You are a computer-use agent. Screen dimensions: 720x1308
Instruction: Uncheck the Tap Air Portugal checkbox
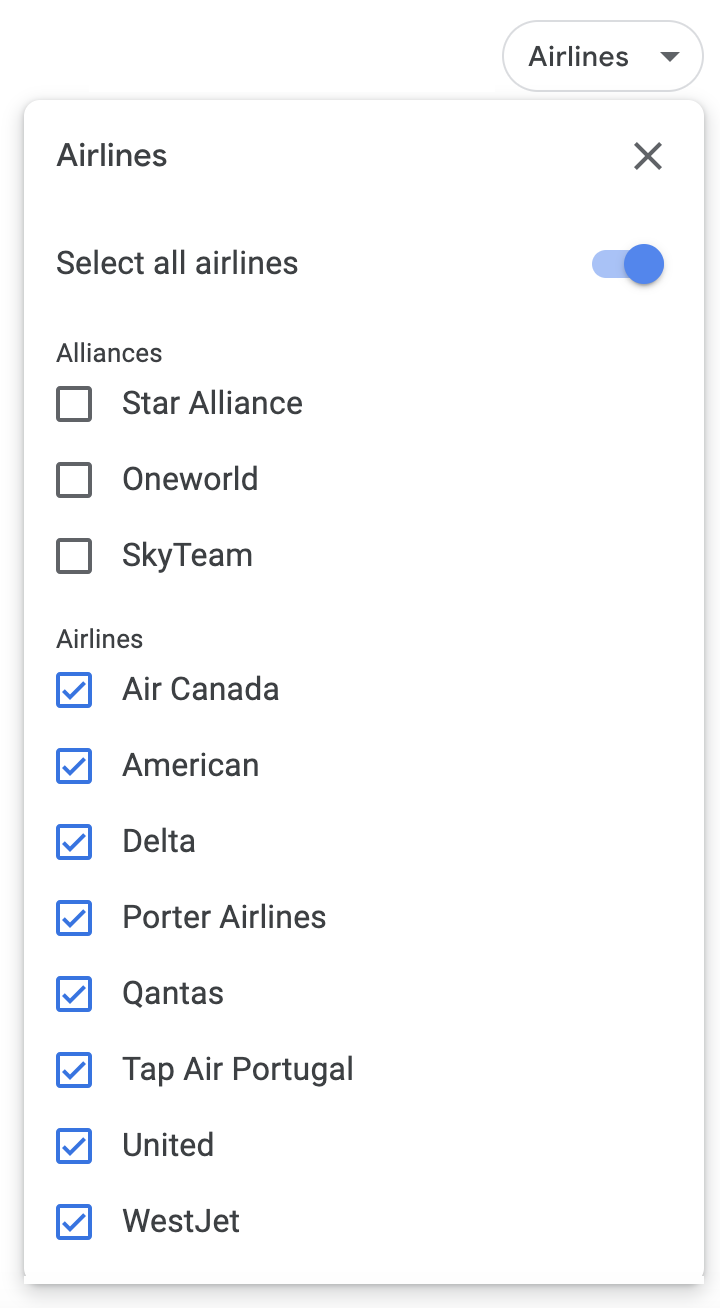74,1070
